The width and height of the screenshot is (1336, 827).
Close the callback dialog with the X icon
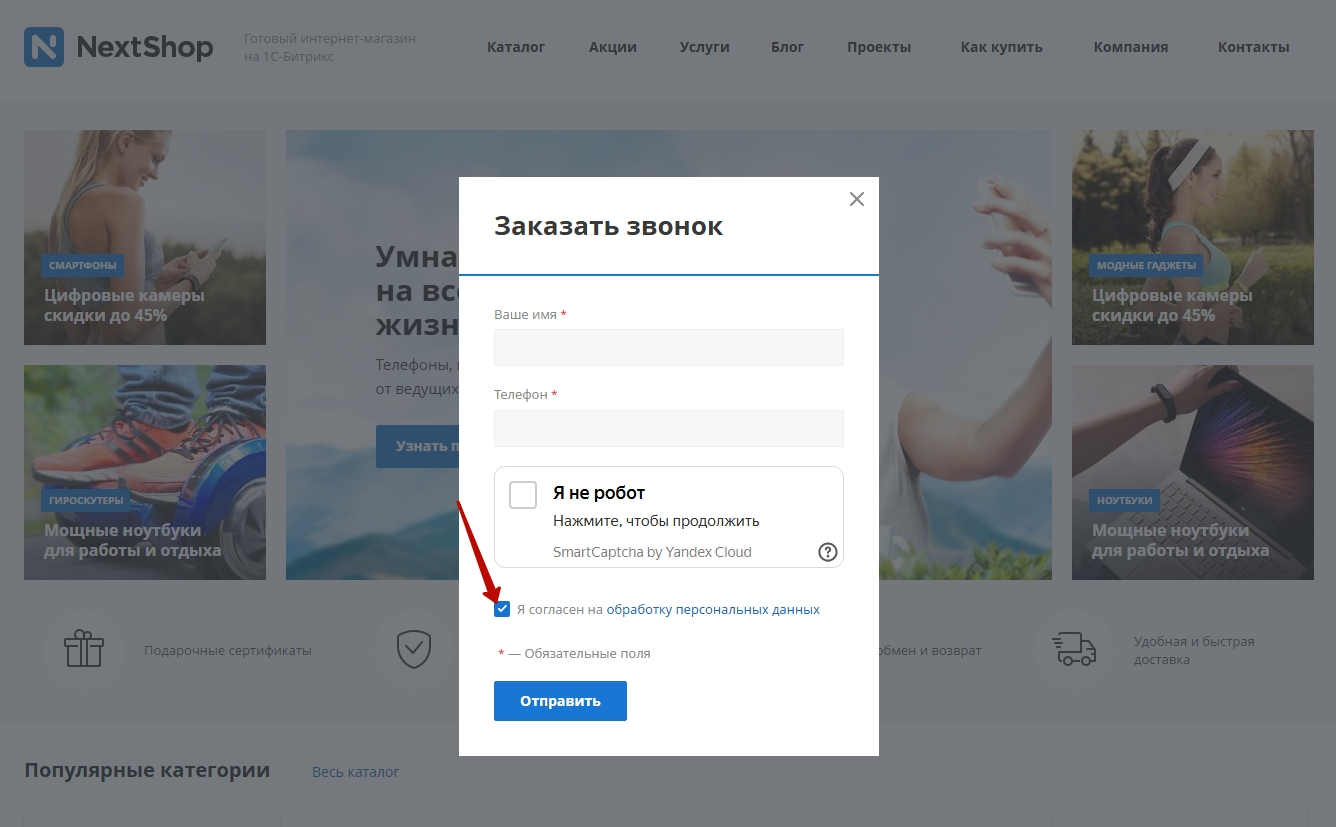(x=856, y=199)
